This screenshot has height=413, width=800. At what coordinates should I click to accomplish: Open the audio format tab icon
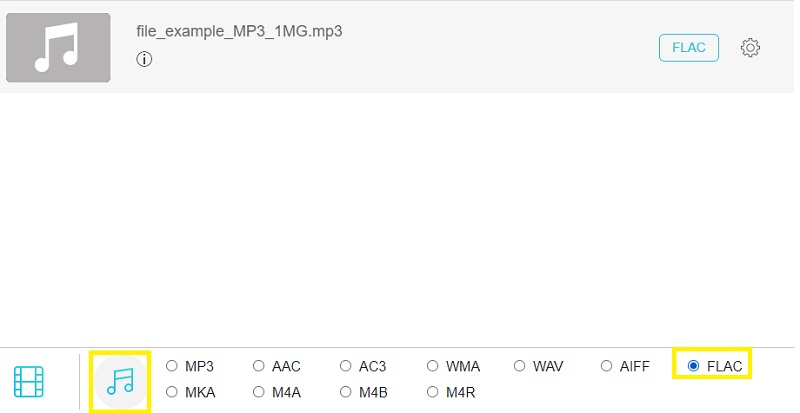[120, 381]
